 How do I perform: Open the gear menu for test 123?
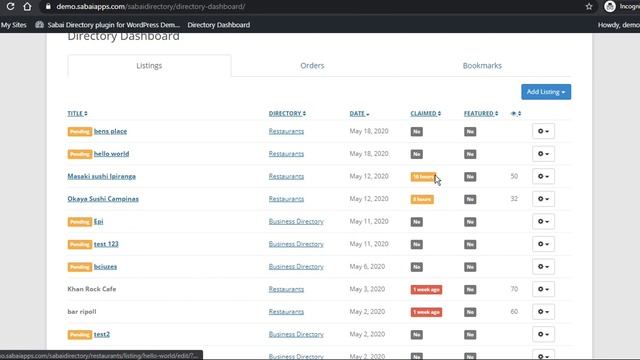point(543,244)
